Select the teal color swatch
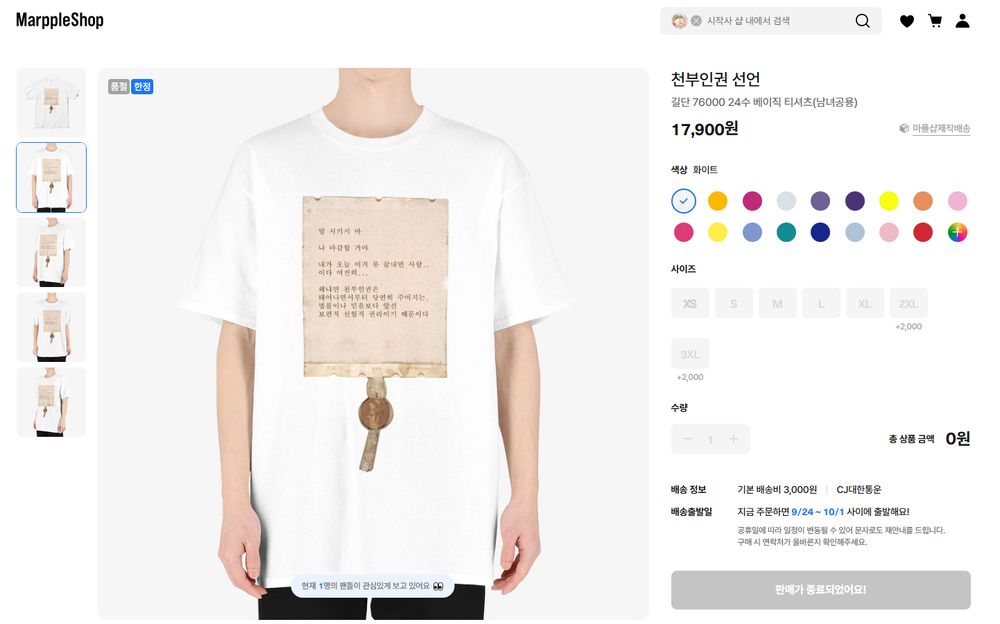Viewport: 1000px width, 624px height. (786, 232)
